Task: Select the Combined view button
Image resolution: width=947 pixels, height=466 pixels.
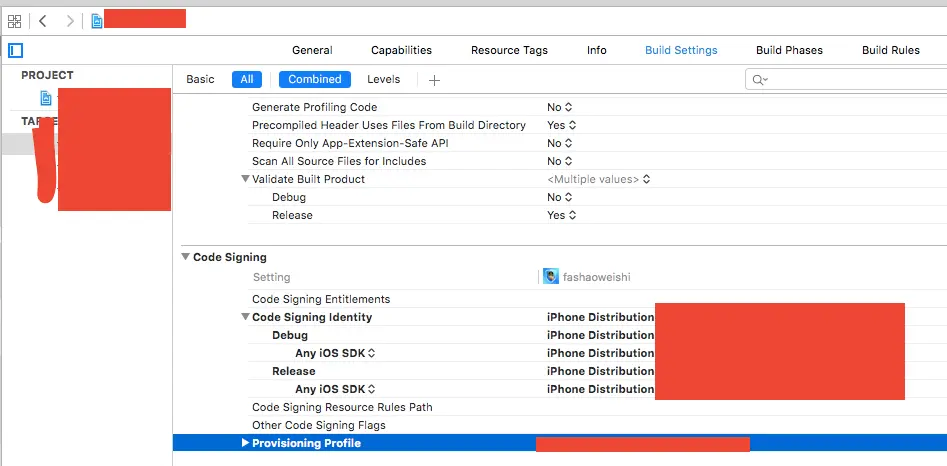Action: [315, 79]
